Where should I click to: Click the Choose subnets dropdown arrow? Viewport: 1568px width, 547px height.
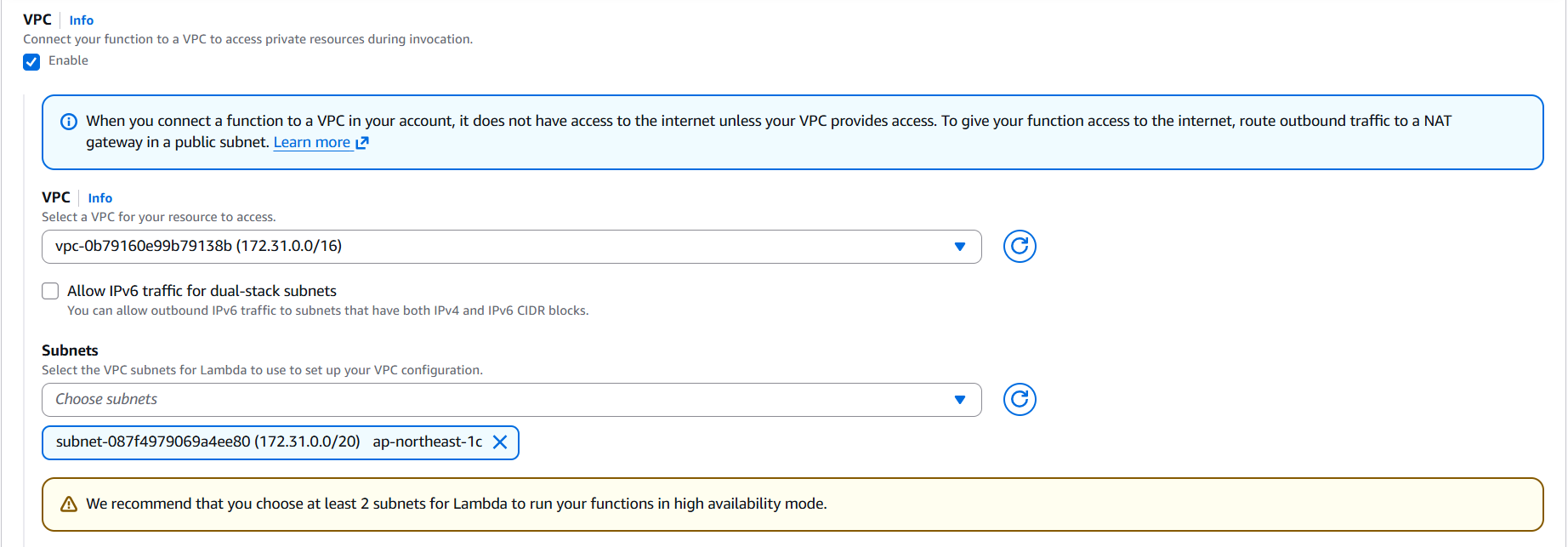[x=959, y=400]
